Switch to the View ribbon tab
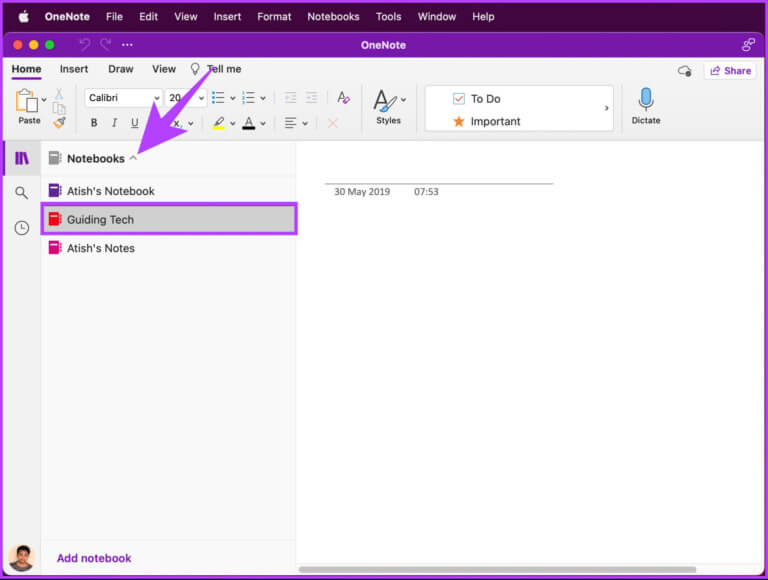This screenshot has width=768, height=580. point(164,69)
